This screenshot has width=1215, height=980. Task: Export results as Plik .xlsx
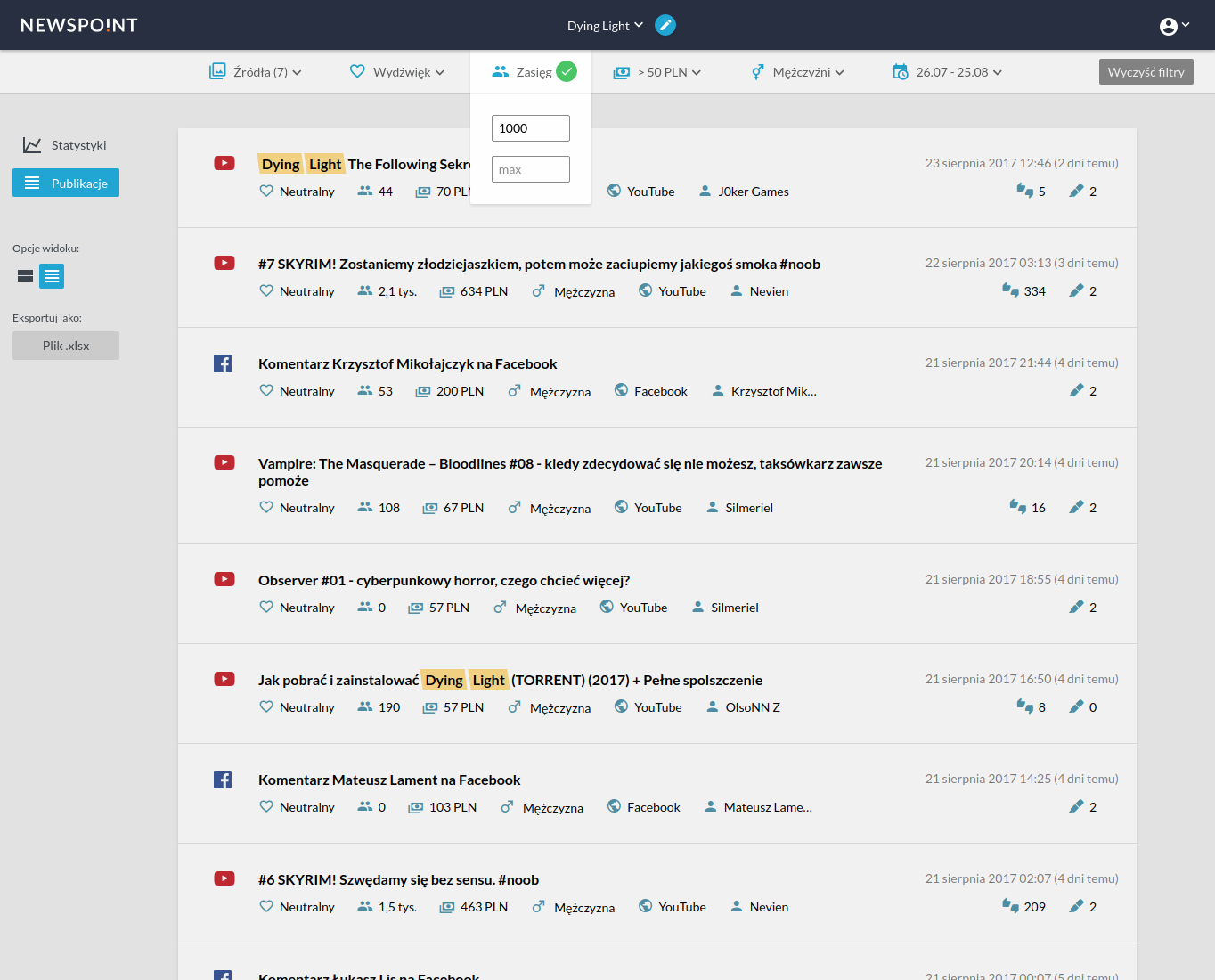tap(65, 346)
